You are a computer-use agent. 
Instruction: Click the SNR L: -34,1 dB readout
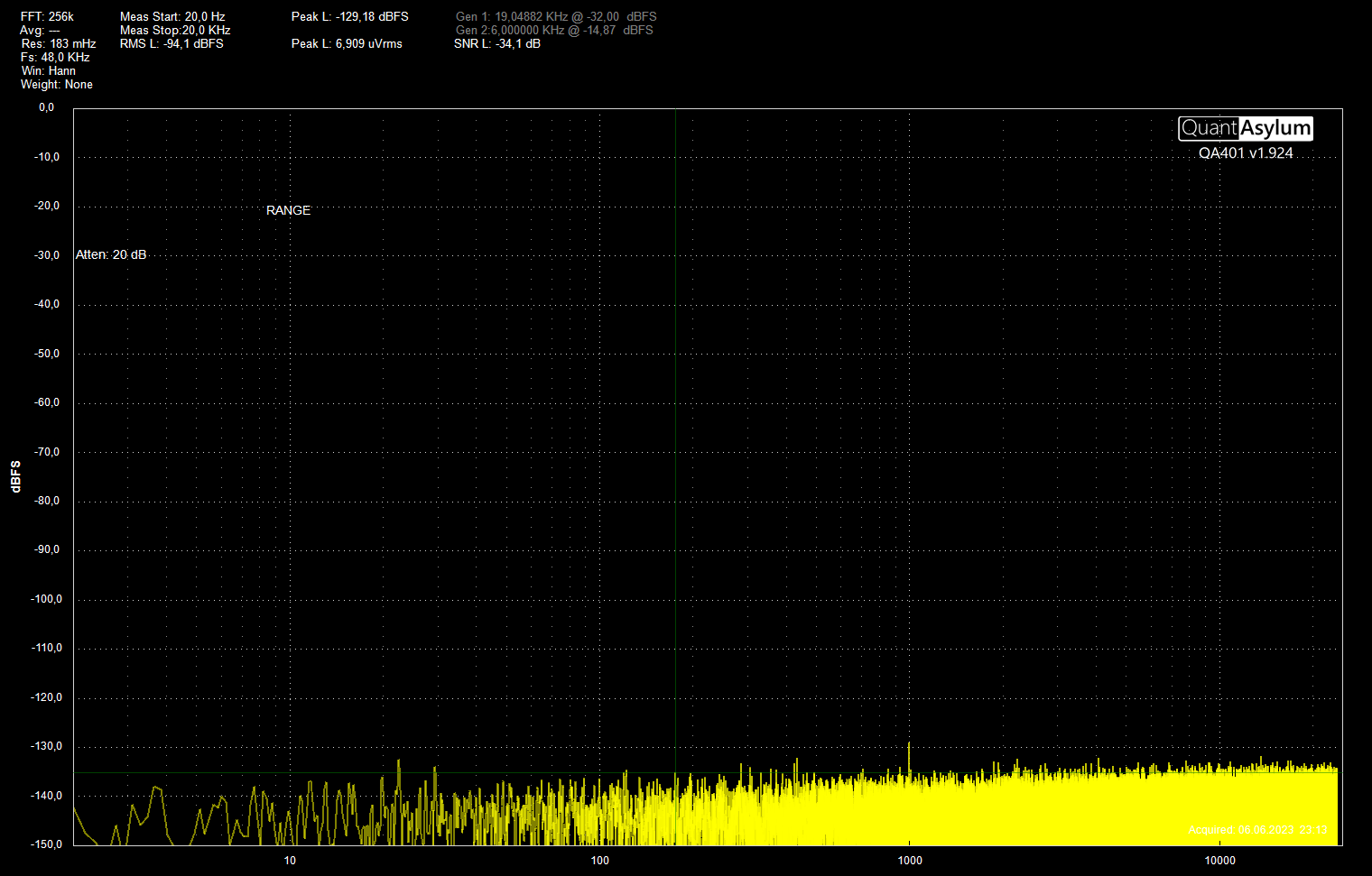coord(497,44)
